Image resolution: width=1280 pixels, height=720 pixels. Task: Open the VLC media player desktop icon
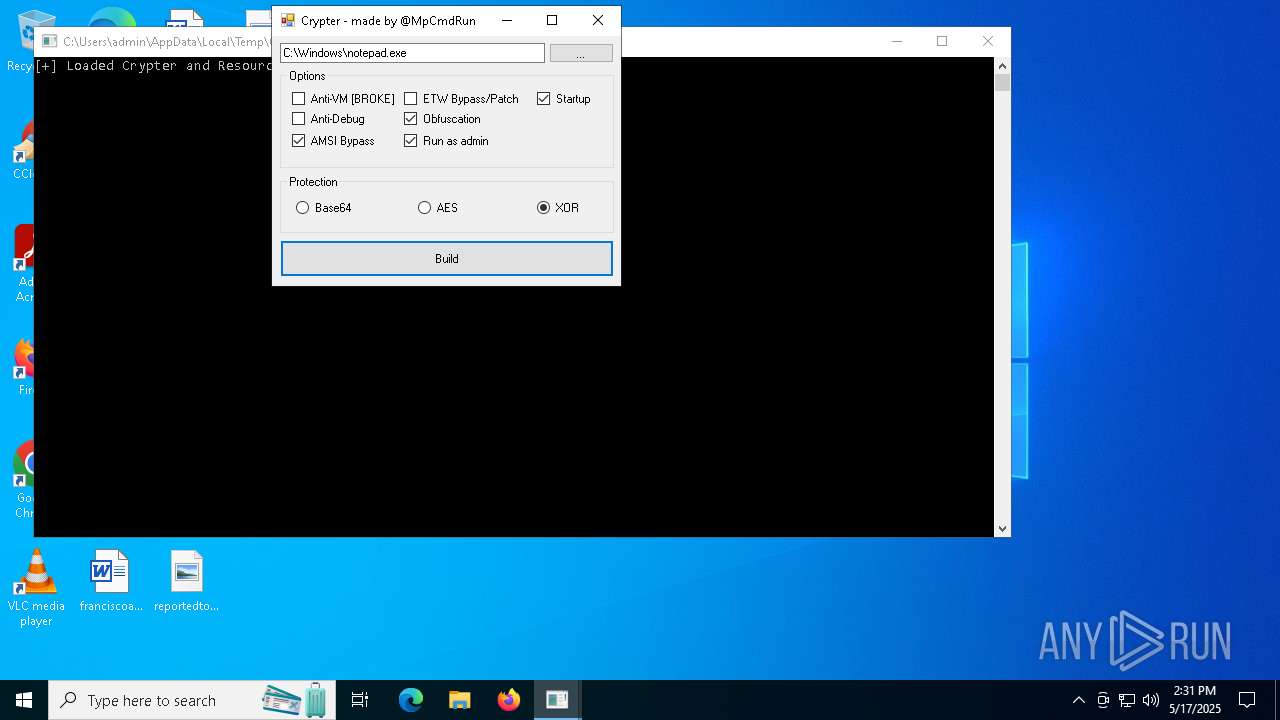36,589
